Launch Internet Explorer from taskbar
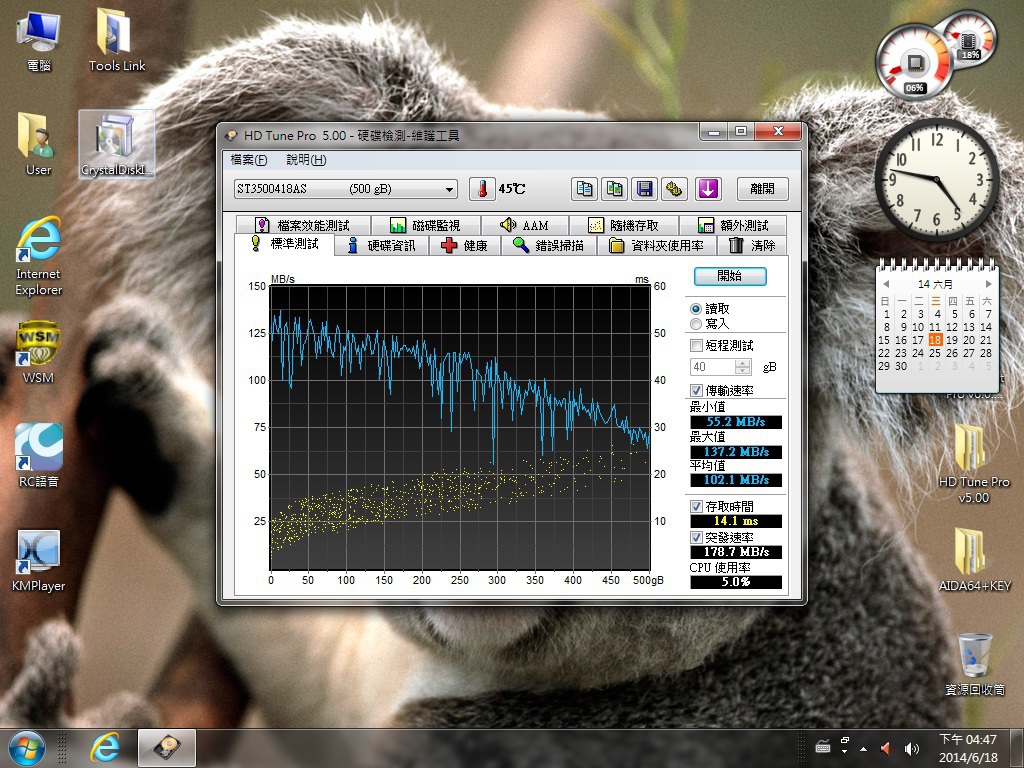1024x768 pixels. coord(104,748)
